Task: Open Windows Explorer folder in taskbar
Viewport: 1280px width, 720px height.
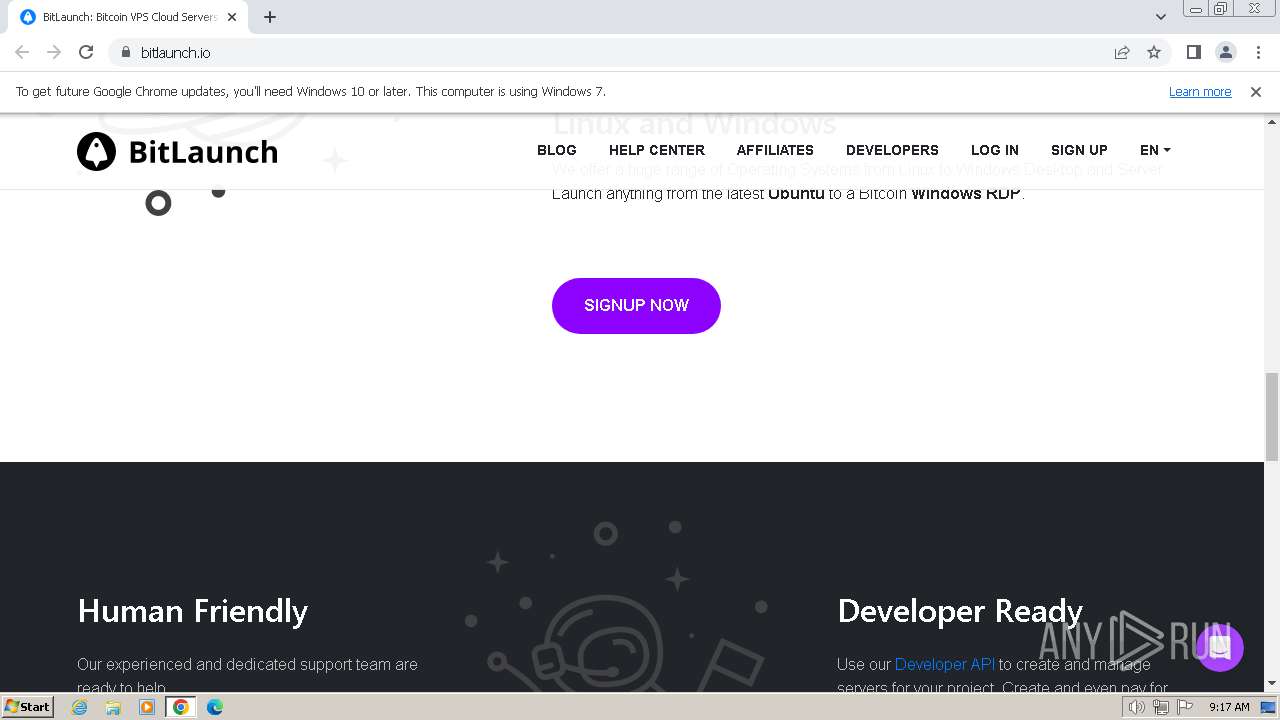Action: [113, 707]
